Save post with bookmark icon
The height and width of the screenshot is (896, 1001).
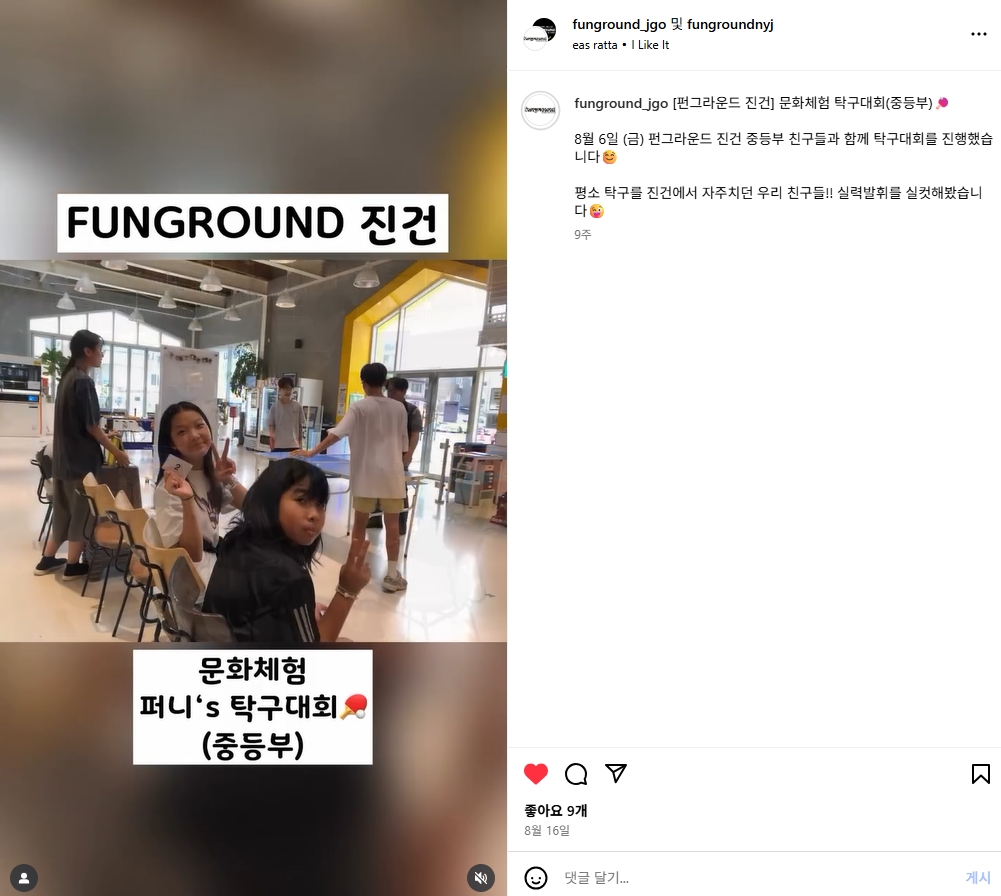tap(981, 773)
